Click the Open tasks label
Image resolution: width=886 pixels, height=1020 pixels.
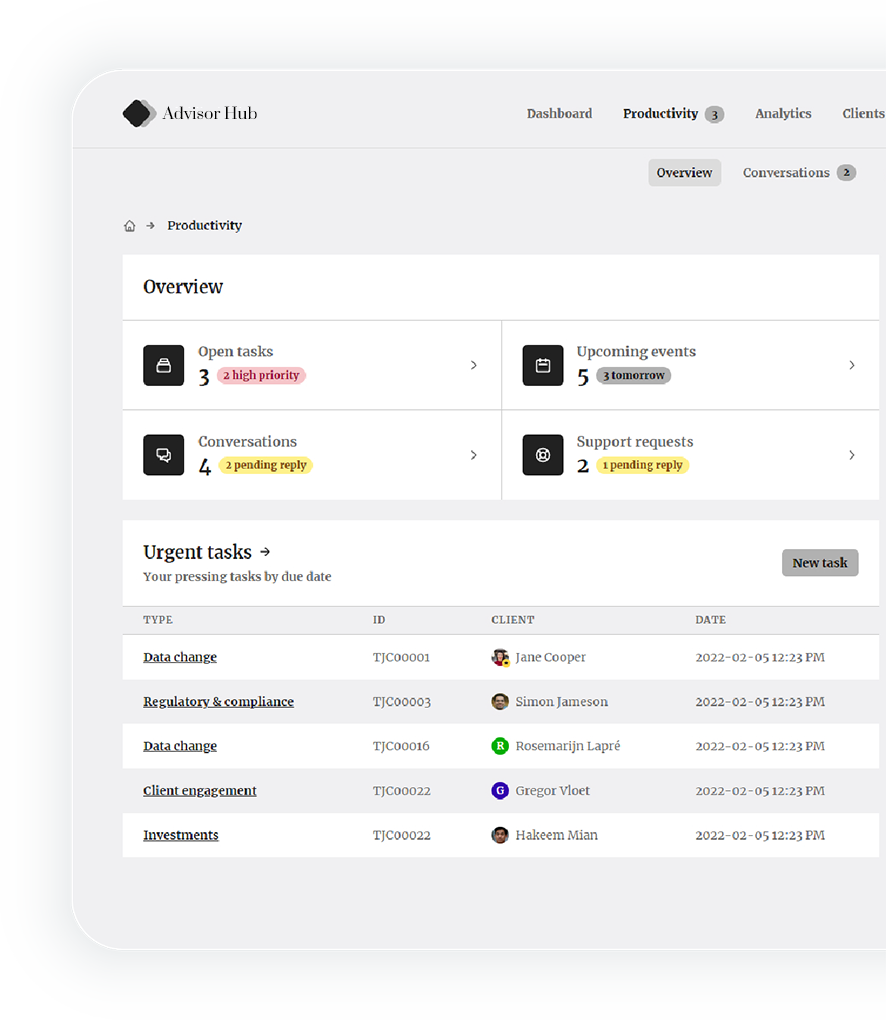[x=235, y=352]
